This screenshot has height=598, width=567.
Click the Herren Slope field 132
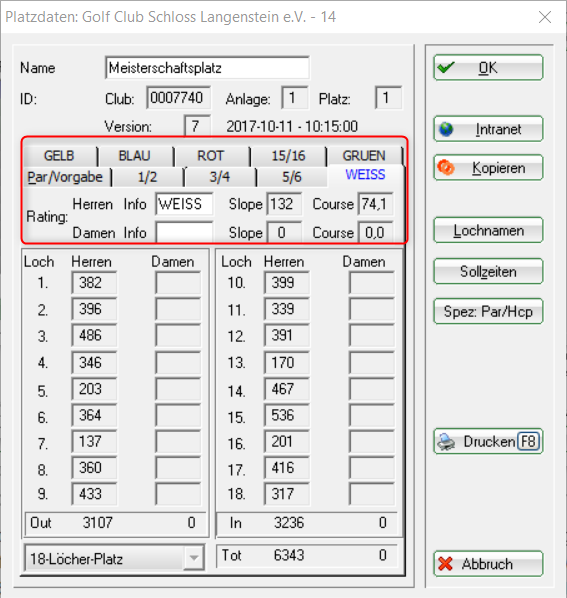coord(284,204)
